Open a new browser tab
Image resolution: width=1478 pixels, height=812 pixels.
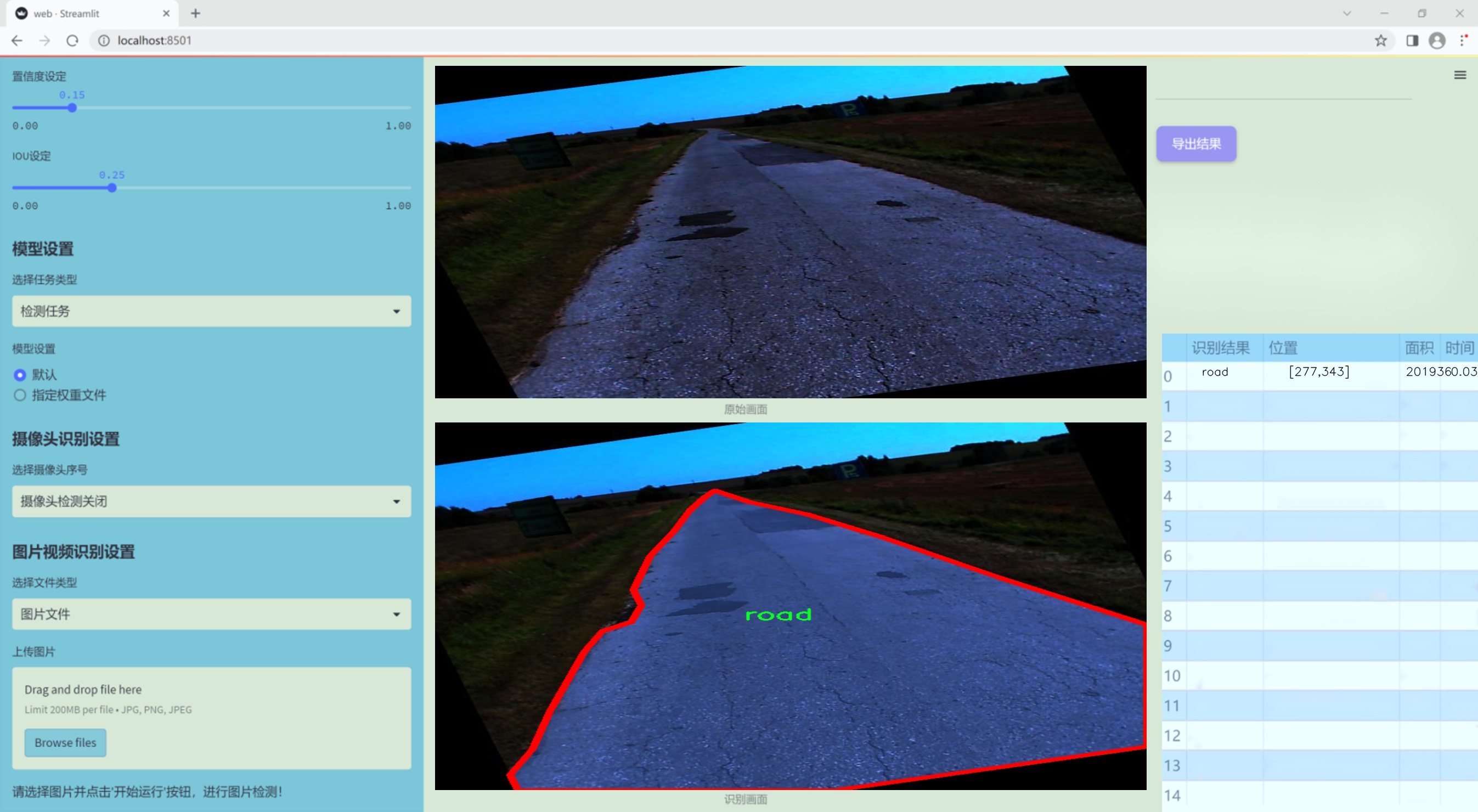(196, 13)
